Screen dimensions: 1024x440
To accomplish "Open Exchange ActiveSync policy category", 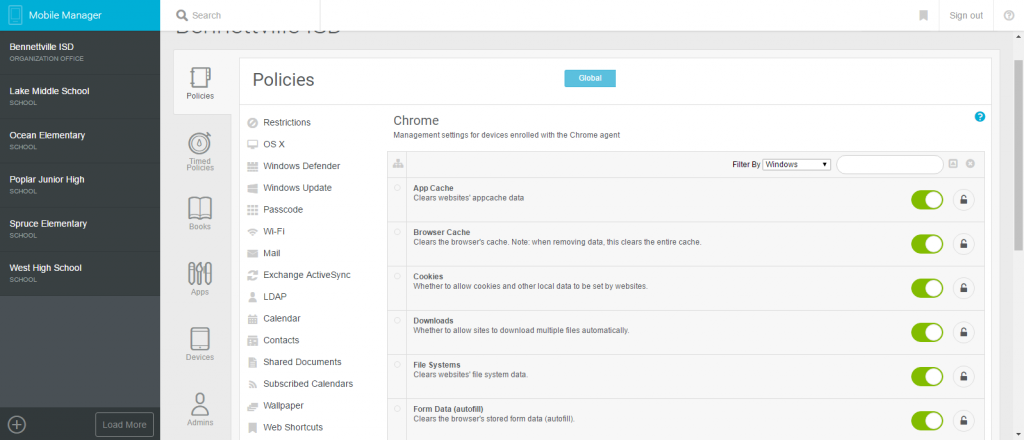I will coord(307,275).
